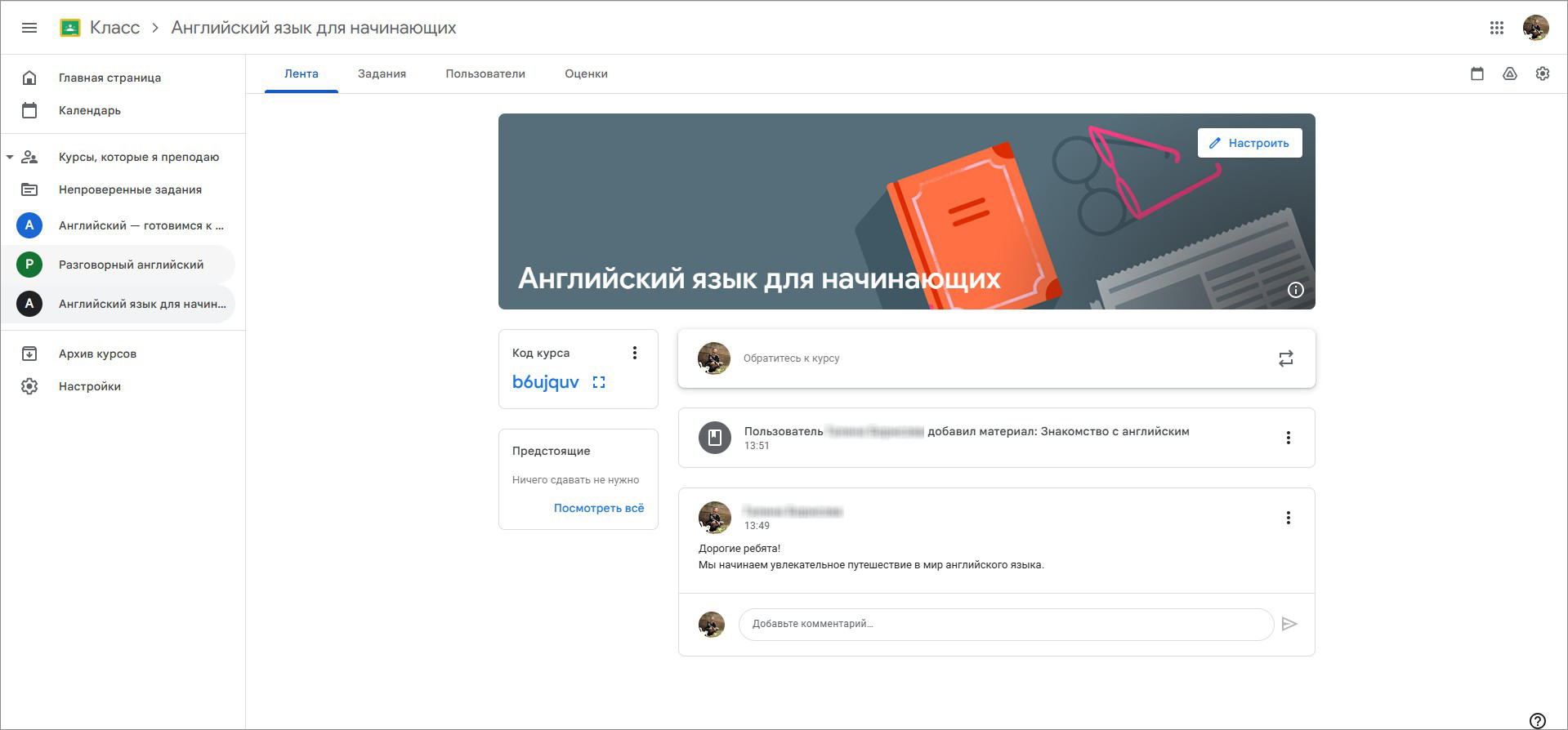Open Архив курсов in sidebar
The image size is (1568, 730).
point(97,354)
